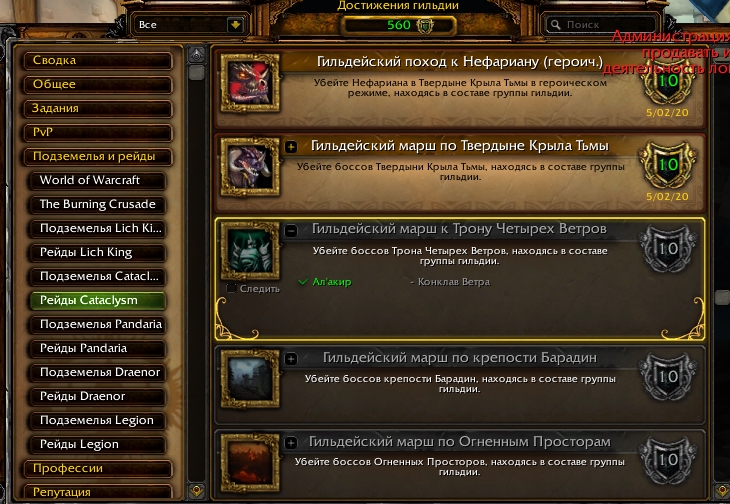Collapse the Трон Четырех Ветров achievement with minus
Screen dimensions: 730x504
(291, 230)
